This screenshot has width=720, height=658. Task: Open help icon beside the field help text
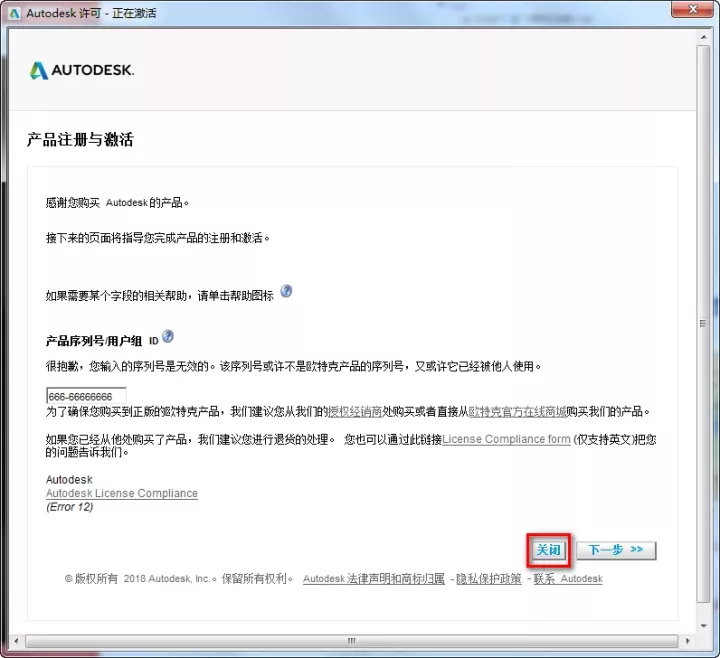286,292
